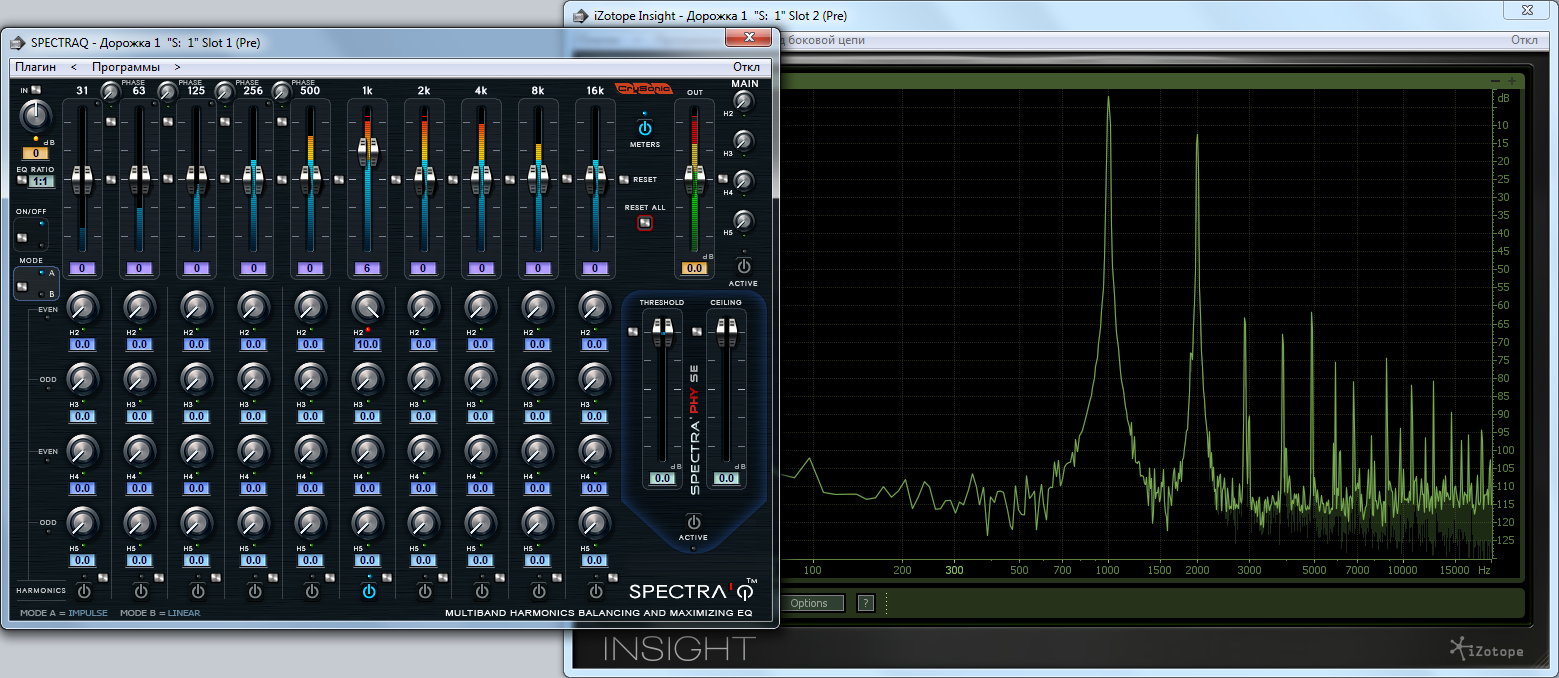The height and width of the screenshot is (678, 1559).
Task: Open the Программы menu
Action: 126,67
